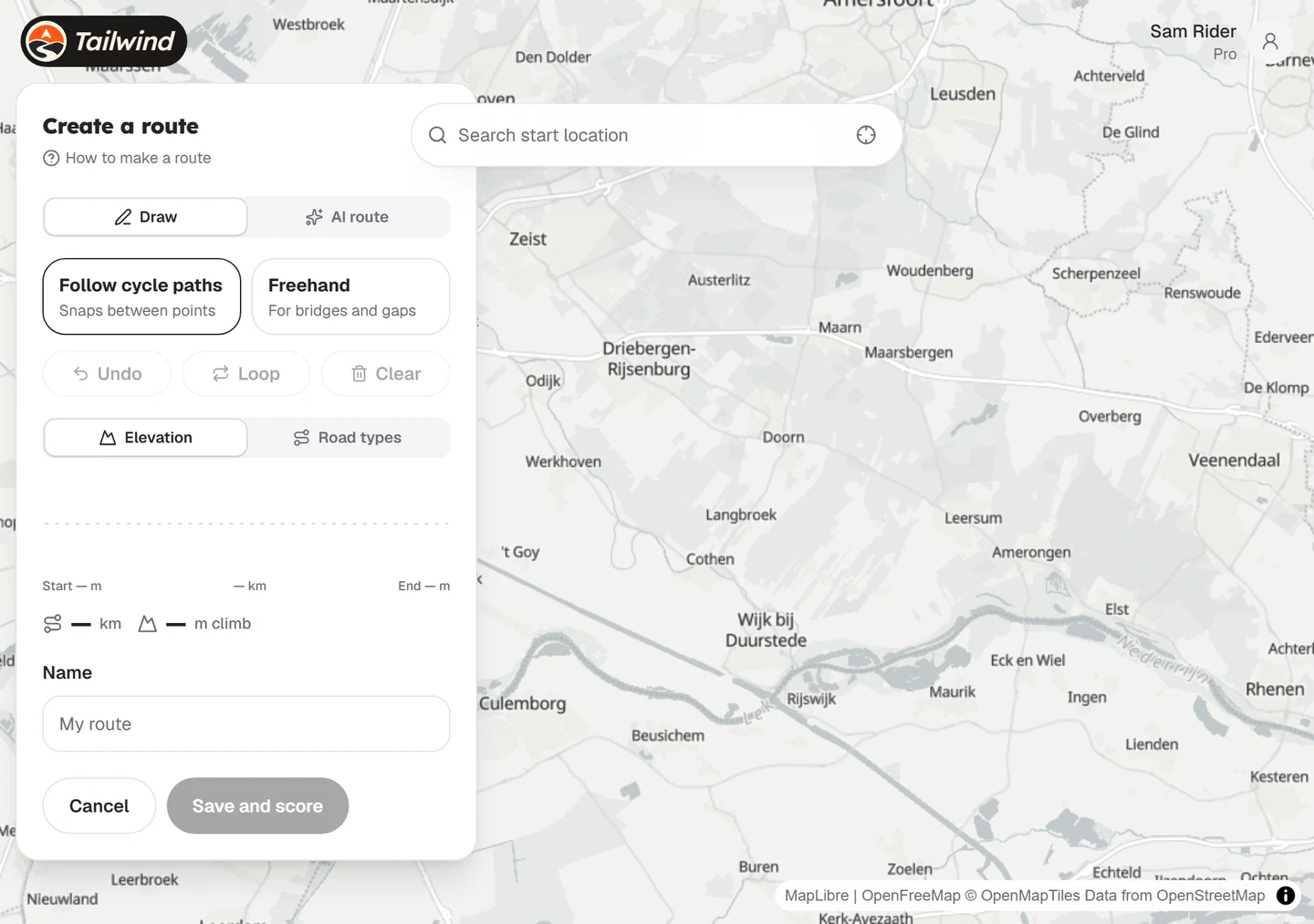Click the Amerongen map label
Viewport: 1314px width, 924px height.
(x=1031, y=552)
